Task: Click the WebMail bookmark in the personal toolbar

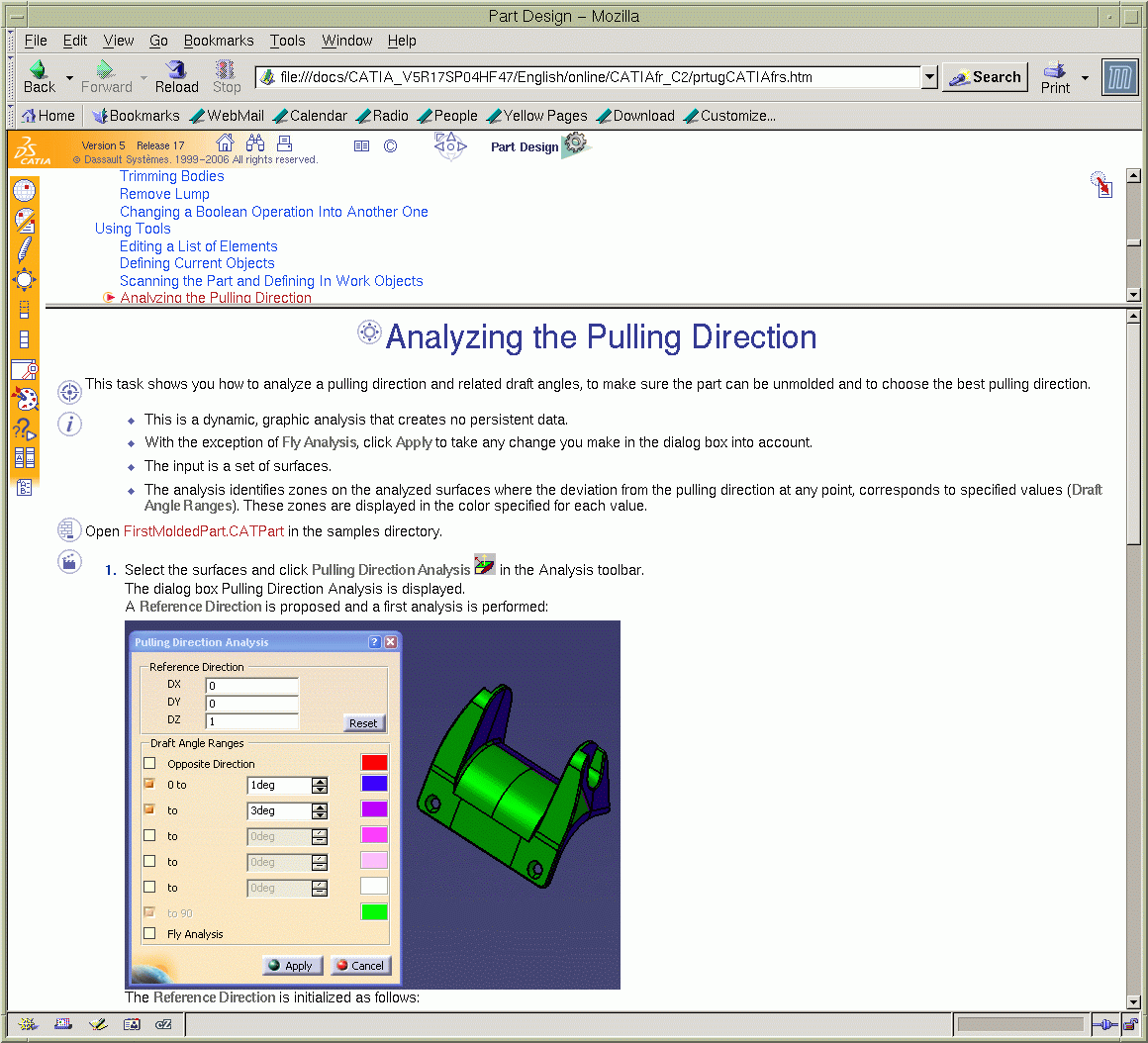Action: [x=227, y=116]
